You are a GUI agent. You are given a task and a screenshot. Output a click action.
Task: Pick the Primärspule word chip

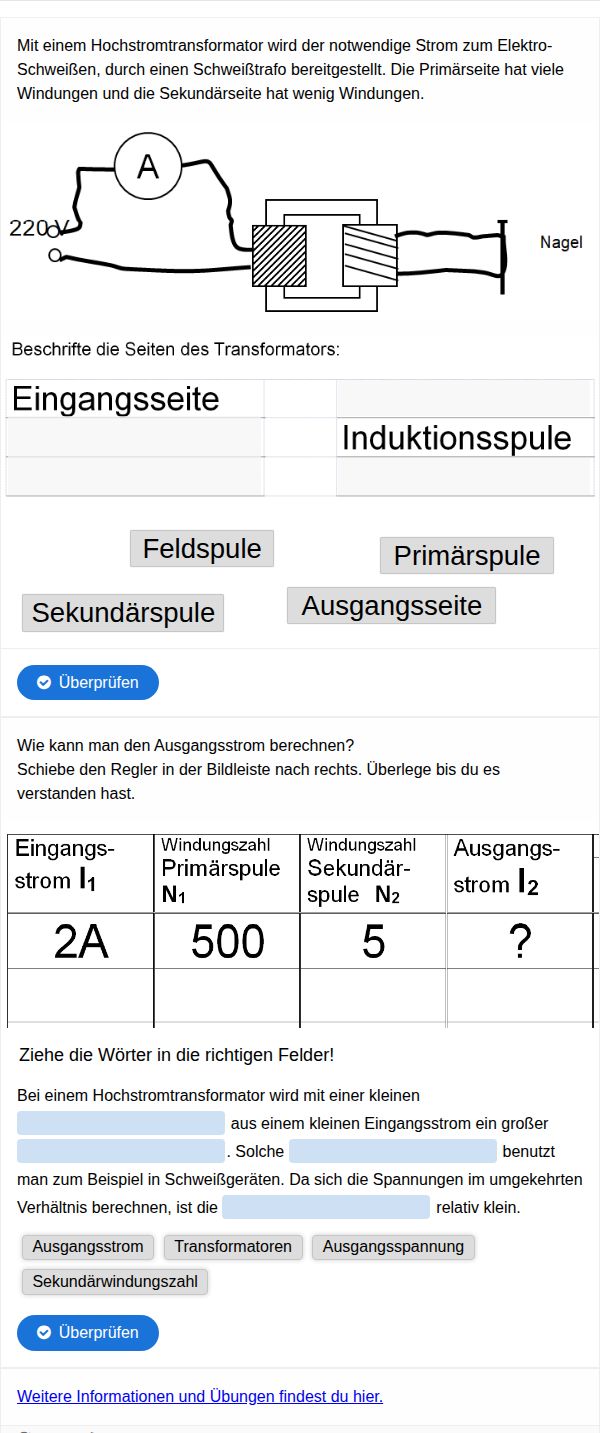point(466,555)
